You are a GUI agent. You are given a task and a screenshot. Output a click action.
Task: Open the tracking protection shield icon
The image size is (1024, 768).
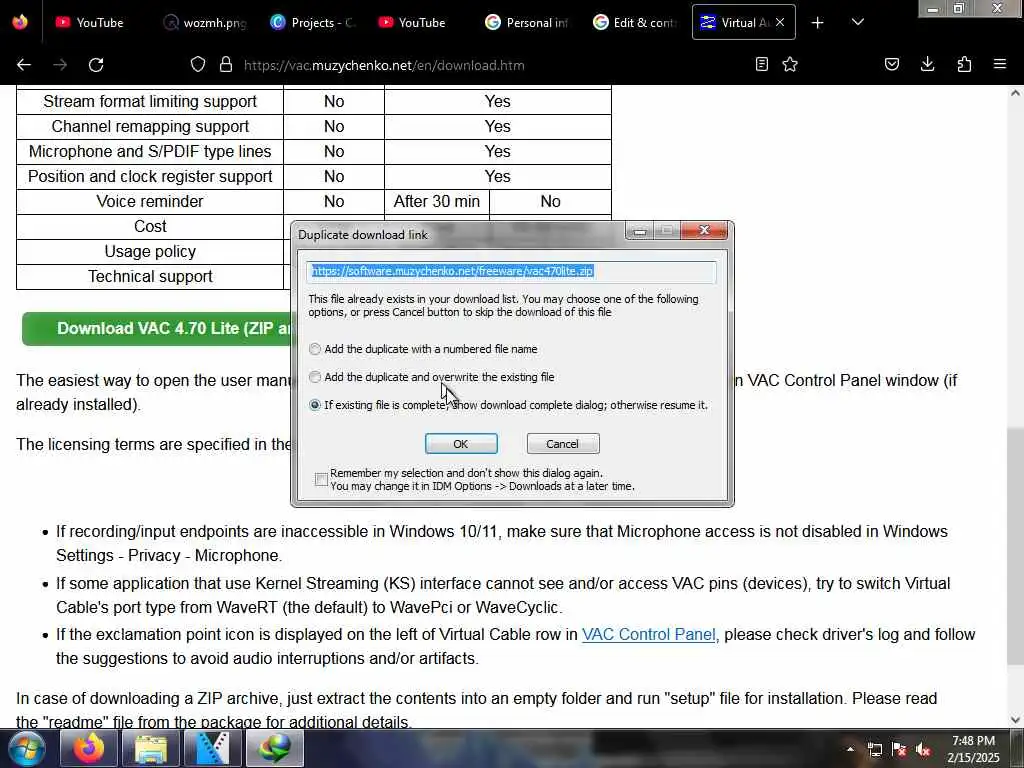(198, 65)
